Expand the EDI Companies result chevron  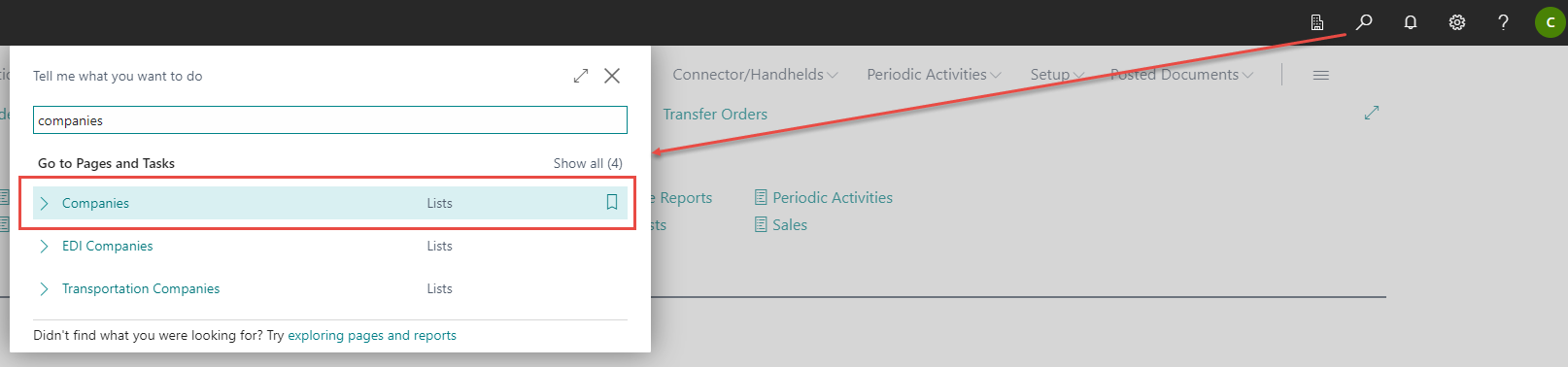tap(44, 246)
